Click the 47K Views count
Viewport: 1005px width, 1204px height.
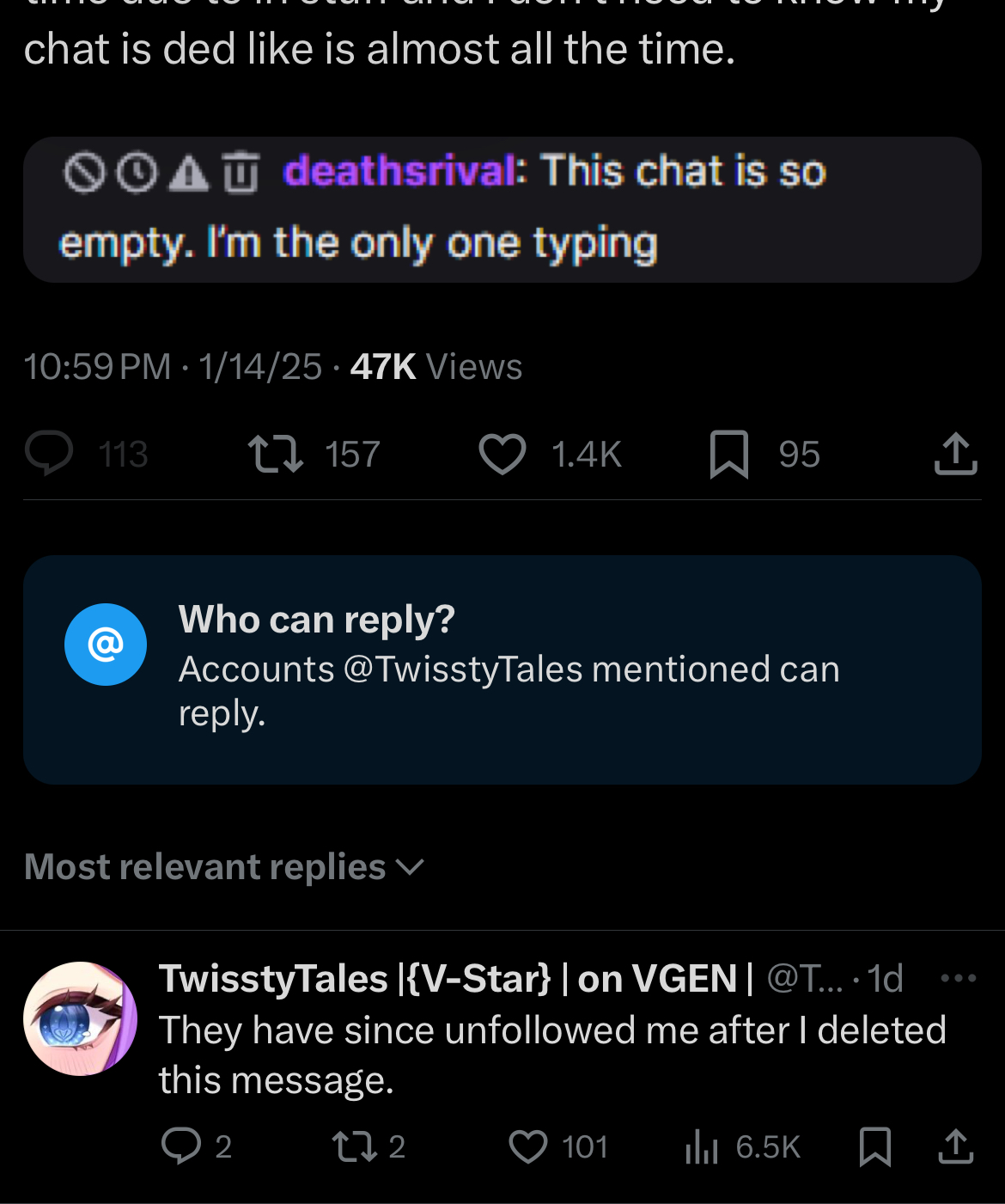pos(435,367)
